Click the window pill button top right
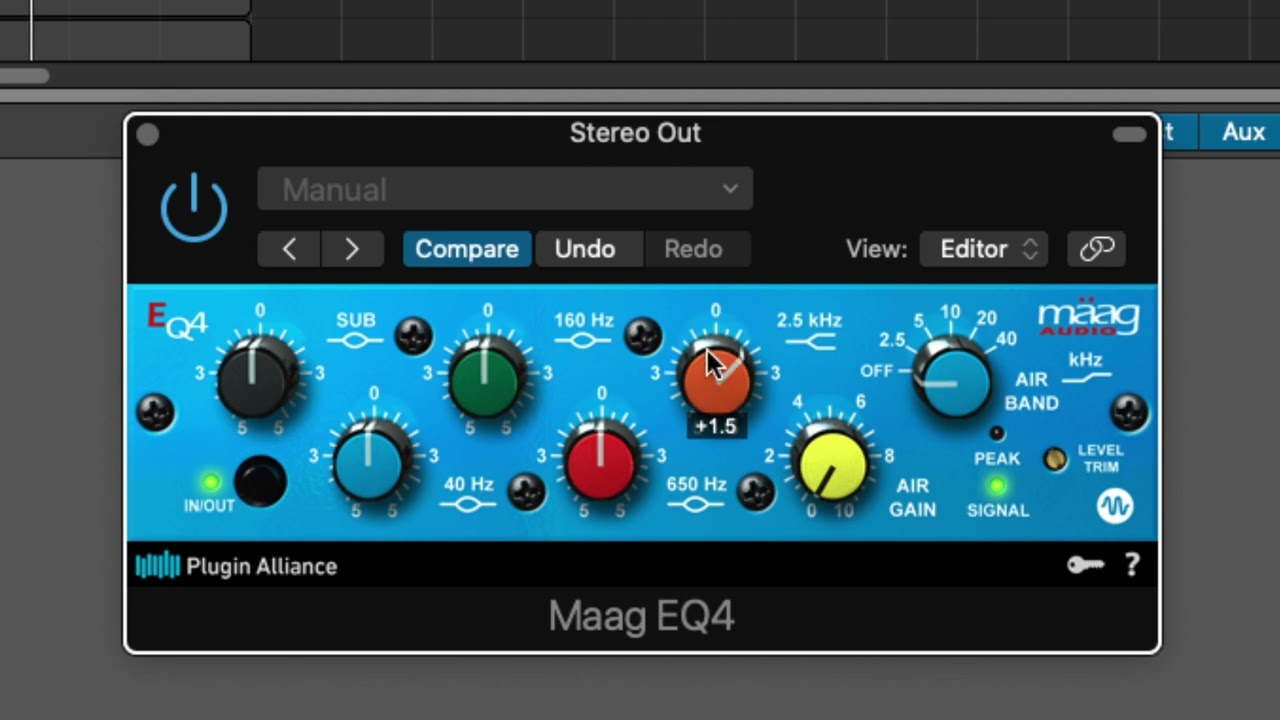This screenshot has width=1280, height=720. (x=1129, y=135)
